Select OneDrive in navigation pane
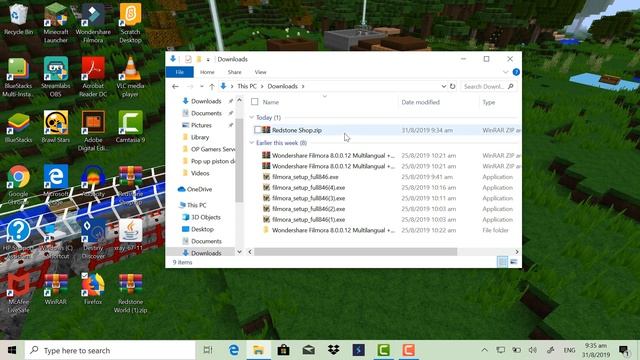 [x=199, y=189]
